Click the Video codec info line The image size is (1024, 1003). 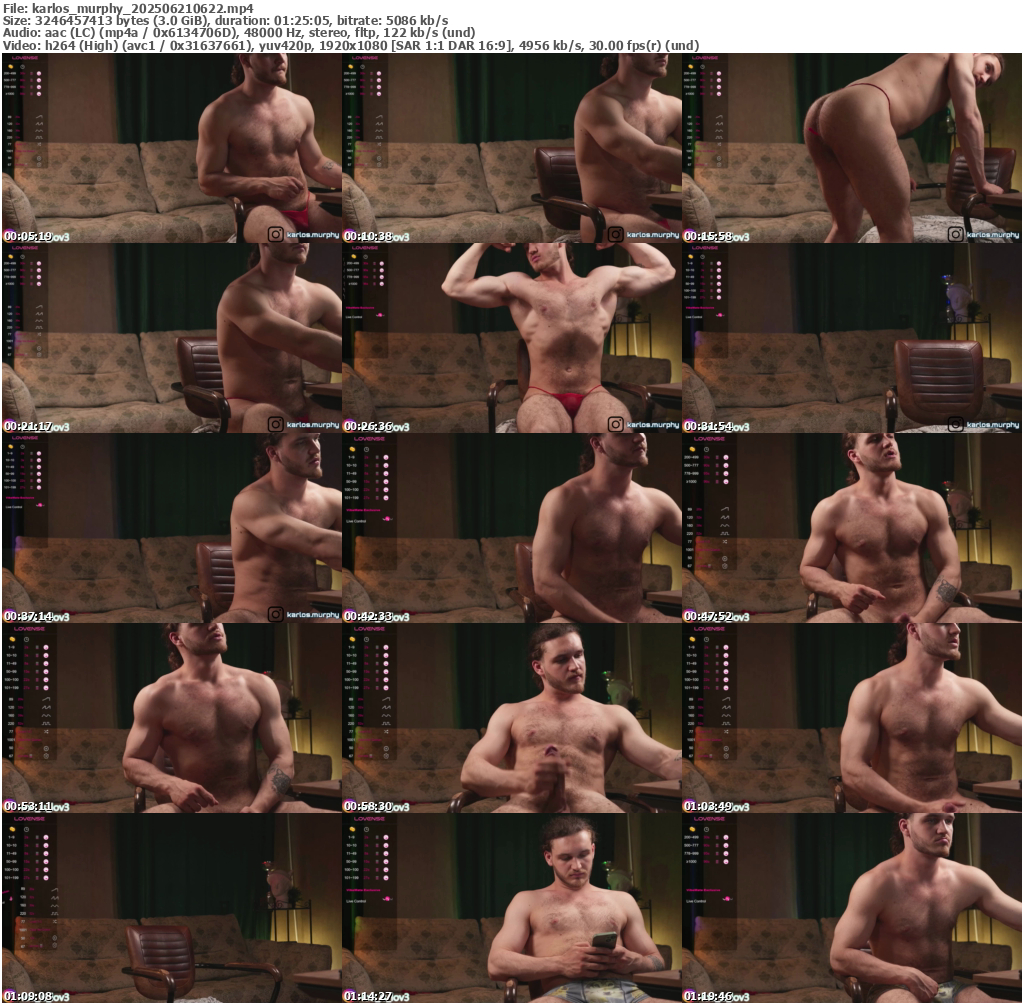click(x=350, y=45)
